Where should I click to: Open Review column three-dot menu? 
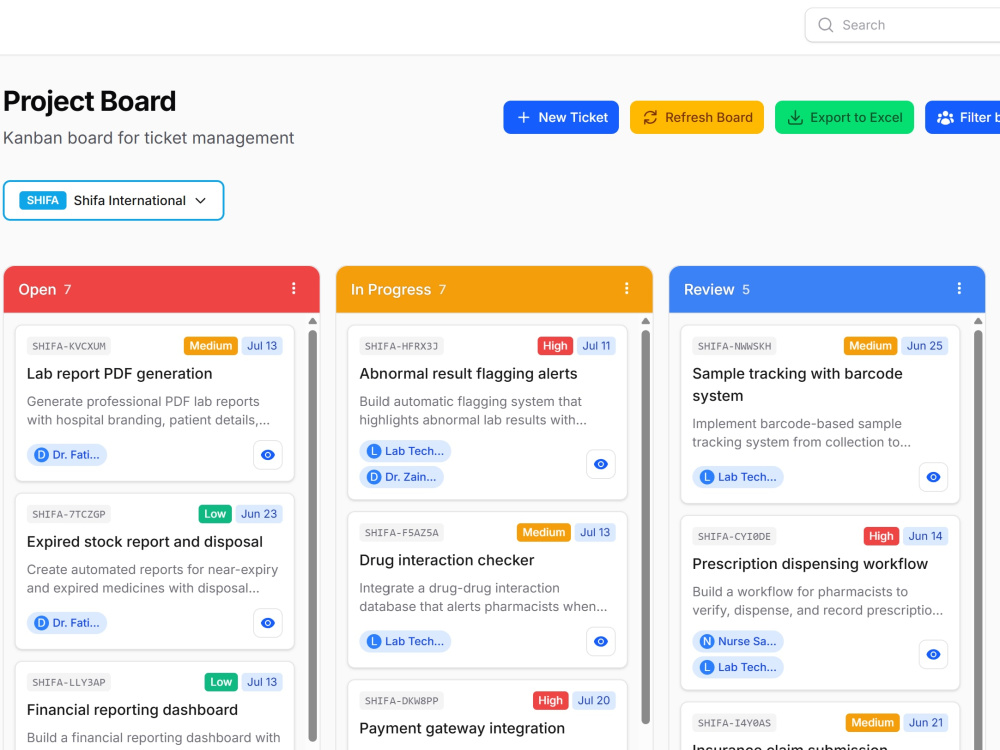click(x=959, y=288)
